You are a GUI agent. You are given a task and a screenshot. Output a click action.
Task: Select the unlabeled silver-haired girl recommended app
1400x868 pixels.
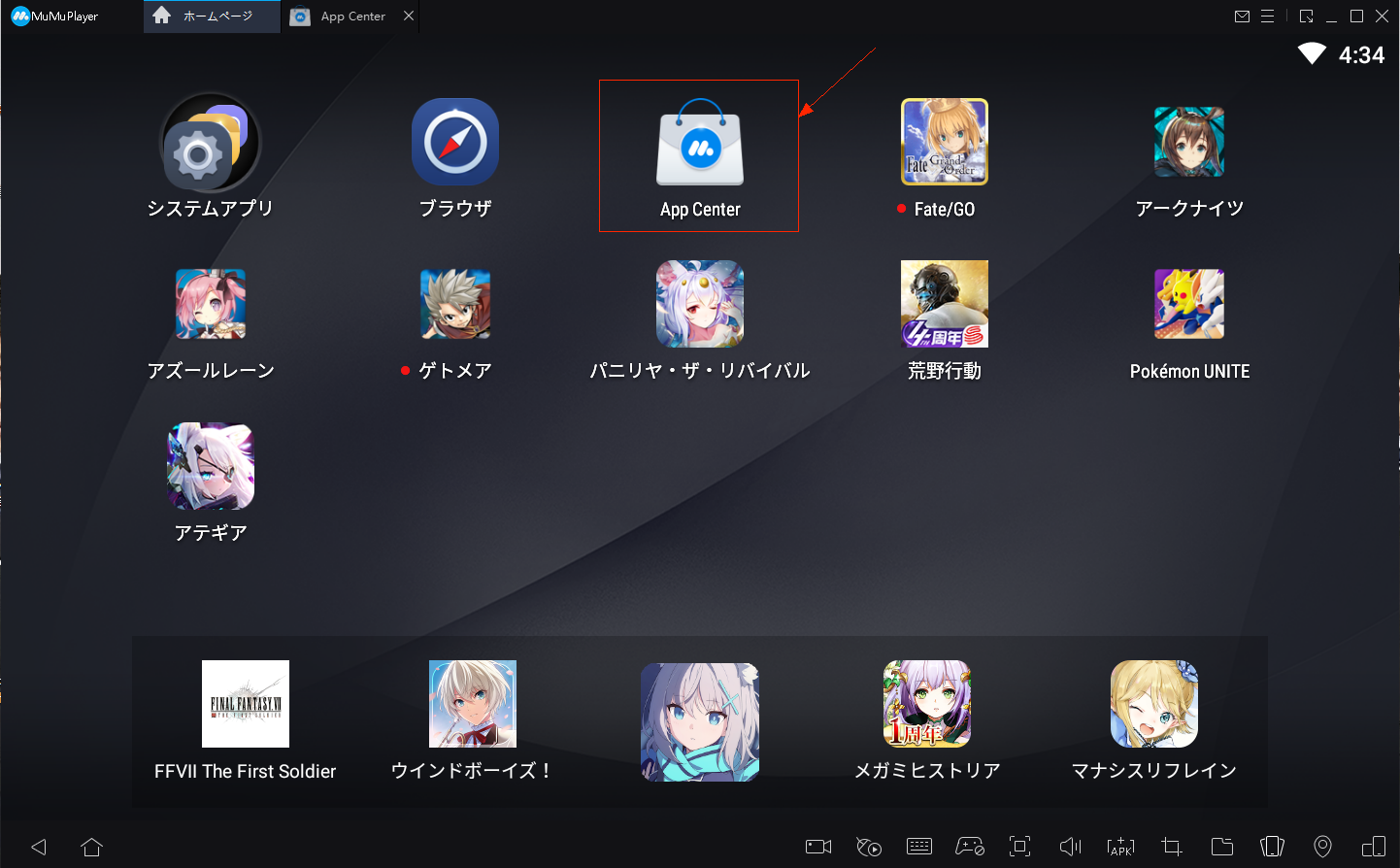[700, 722]
